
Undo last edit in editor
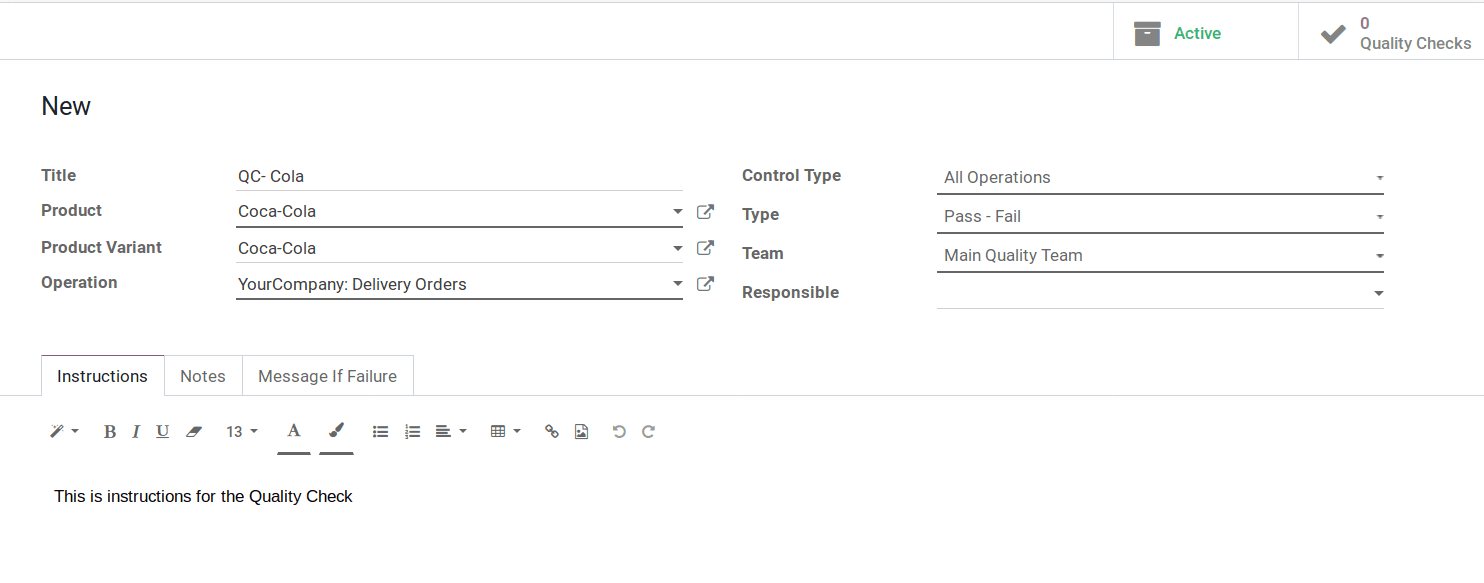click(619, 432)
